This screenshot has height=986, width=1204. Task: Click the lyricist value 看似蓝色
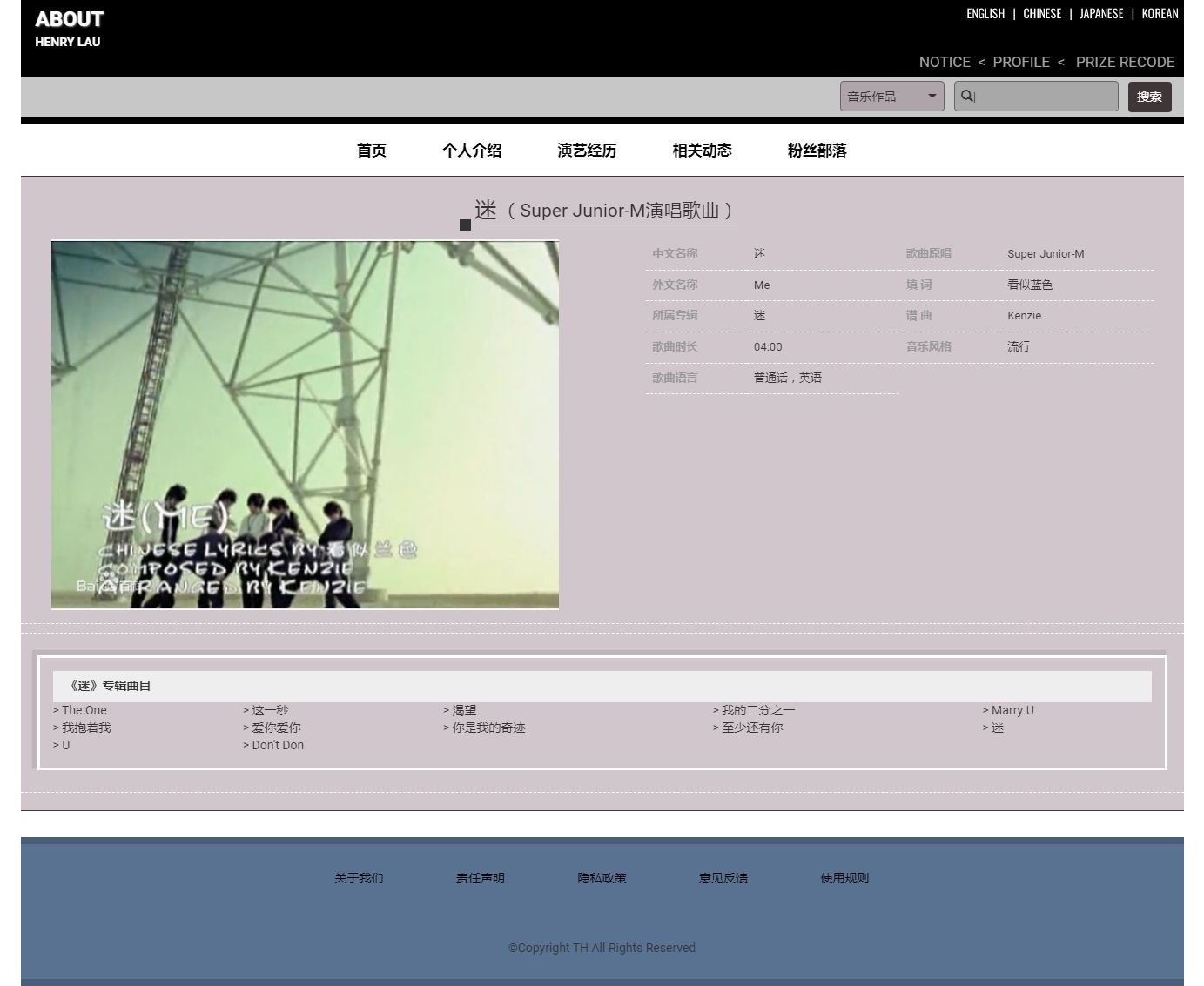pyautogui.click(x=1030, y=285)
